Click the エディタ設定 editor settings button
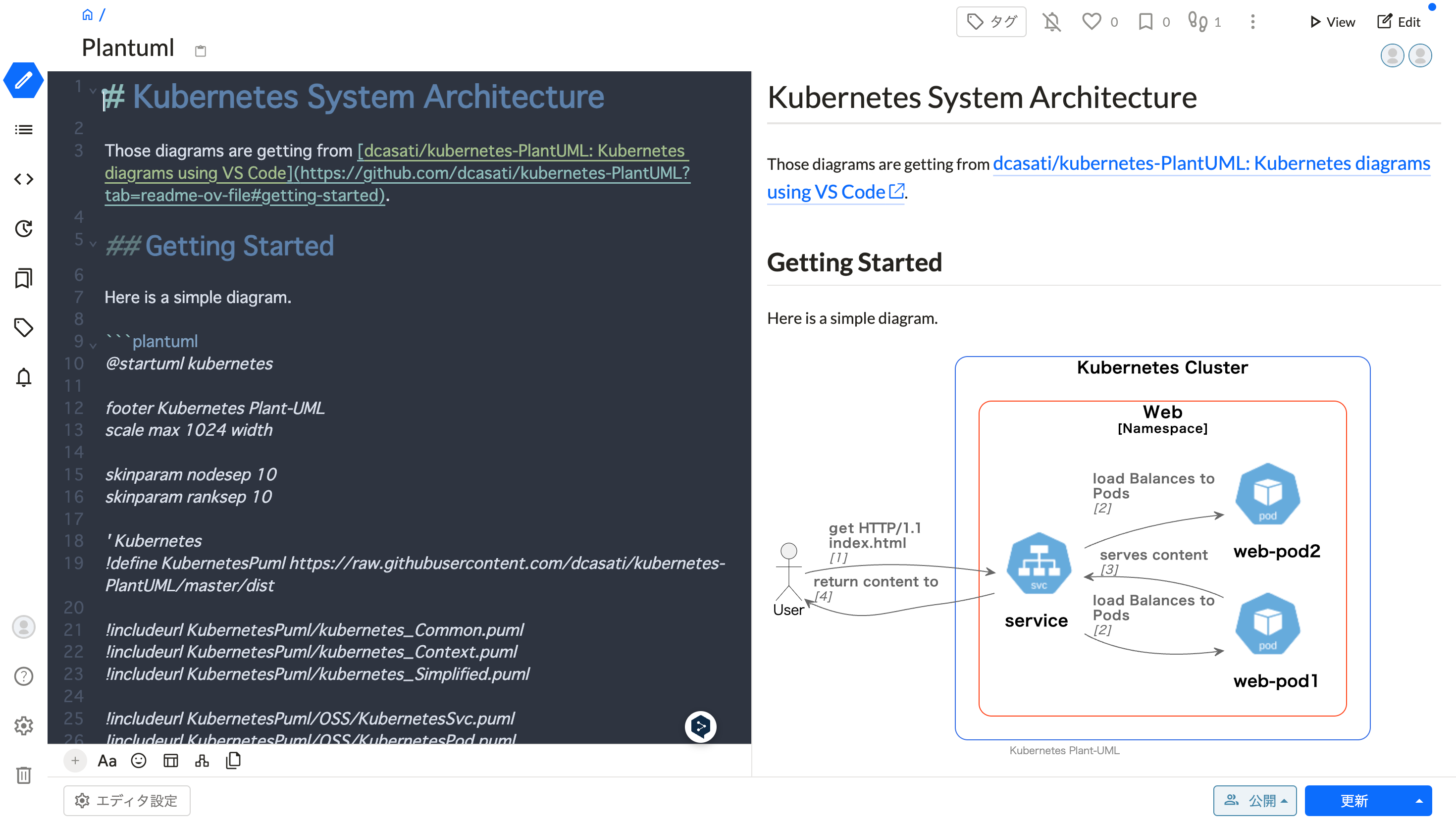 127,800
